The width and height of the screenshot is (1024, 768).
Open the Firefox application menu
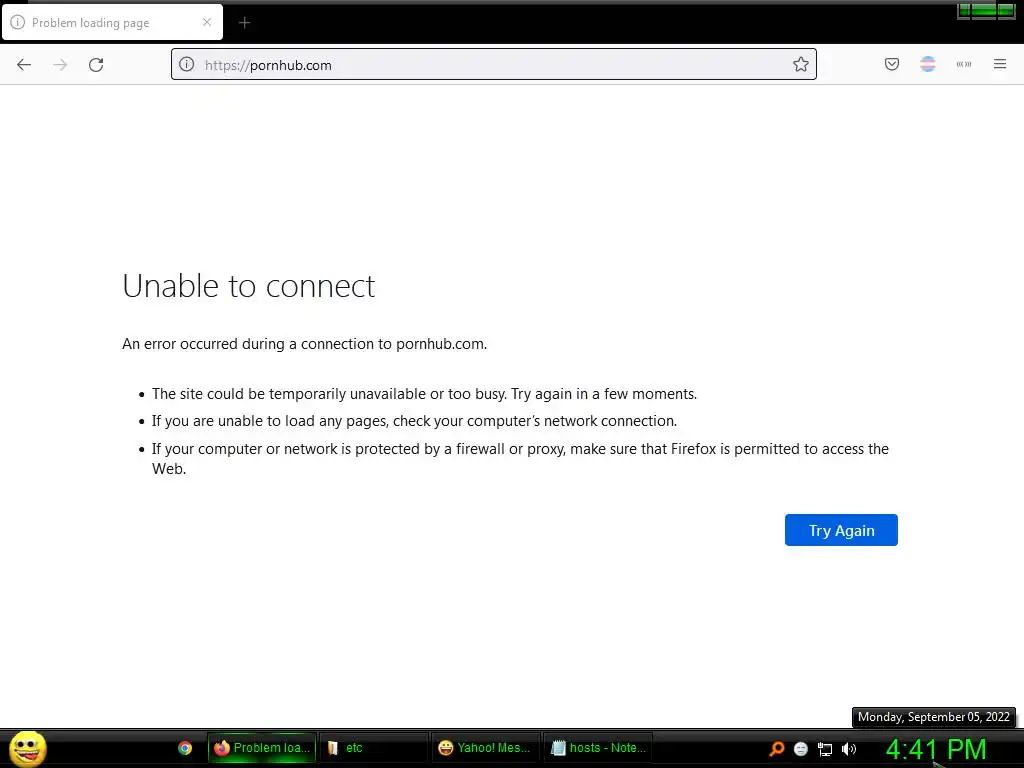point(1000,64)
